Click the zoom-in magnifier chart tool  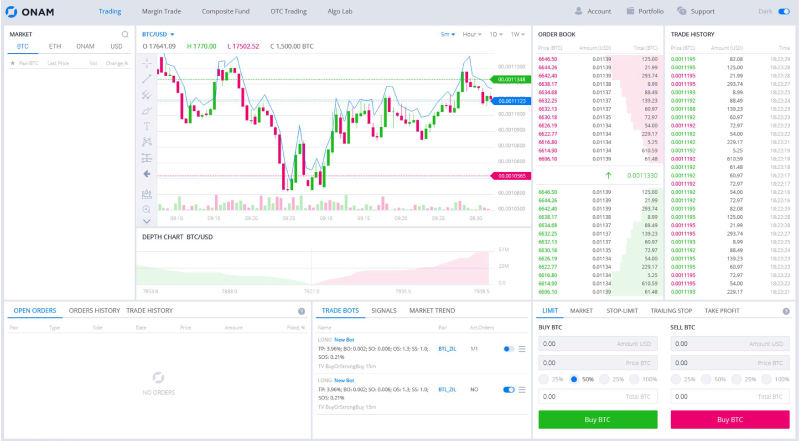(x=146, y=209)
